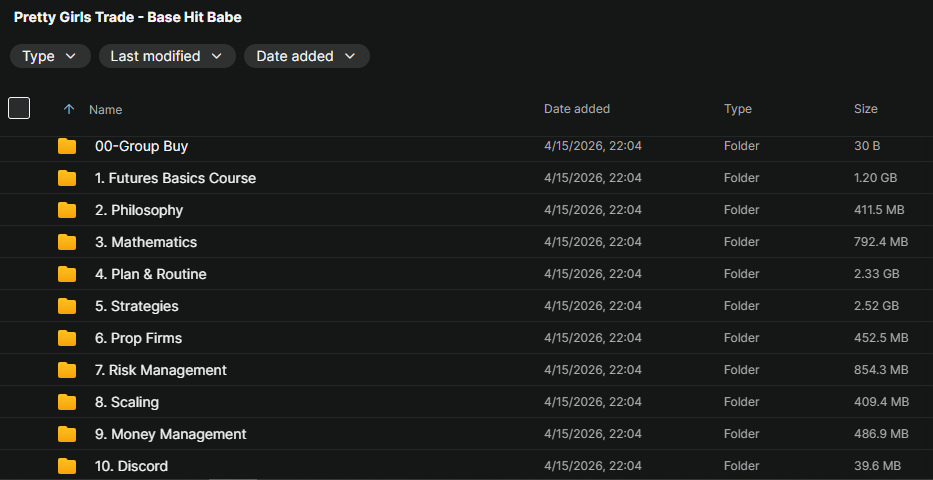Screen dimensions: 933x480
Task: Click the Date added column header
Action: pyautogui.click(x=577, y=109)
